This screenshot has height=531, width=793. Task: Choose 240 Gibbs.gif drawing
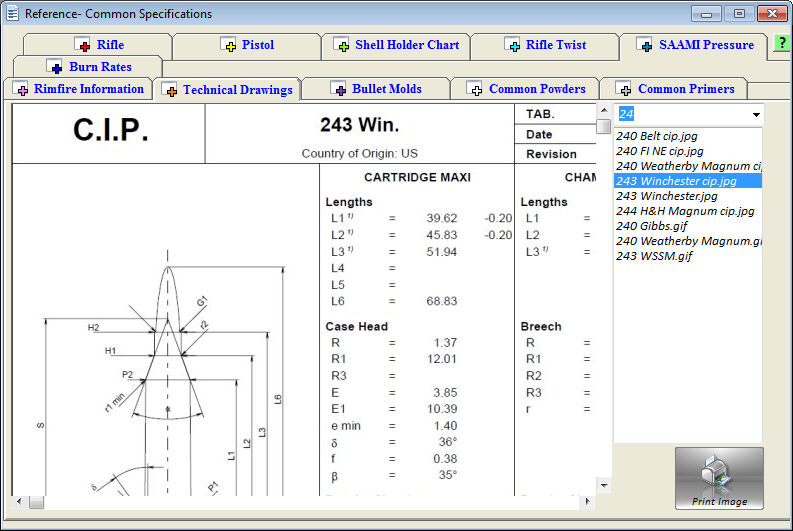688,226
